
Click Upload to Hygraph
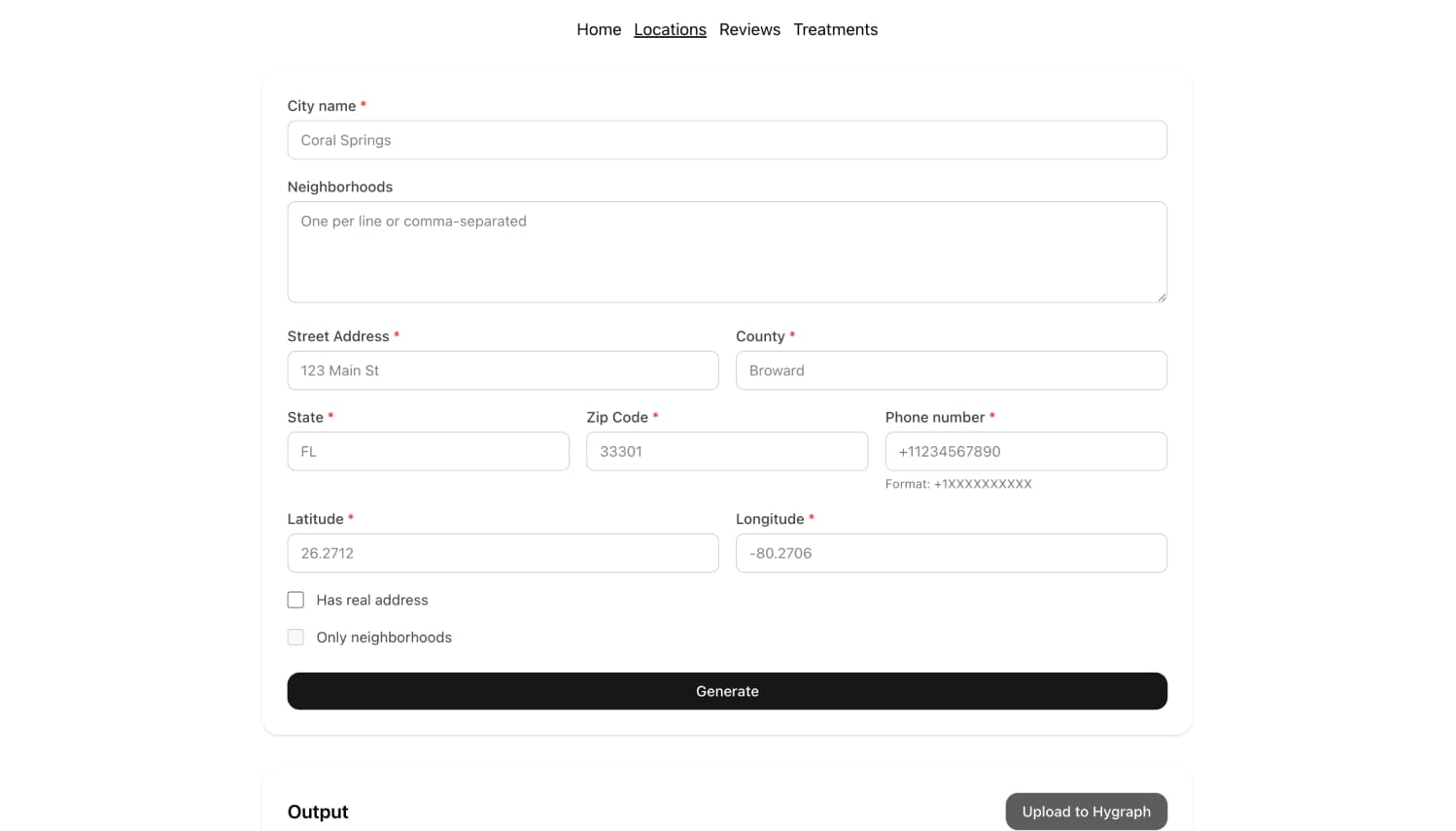[1086, 812]
